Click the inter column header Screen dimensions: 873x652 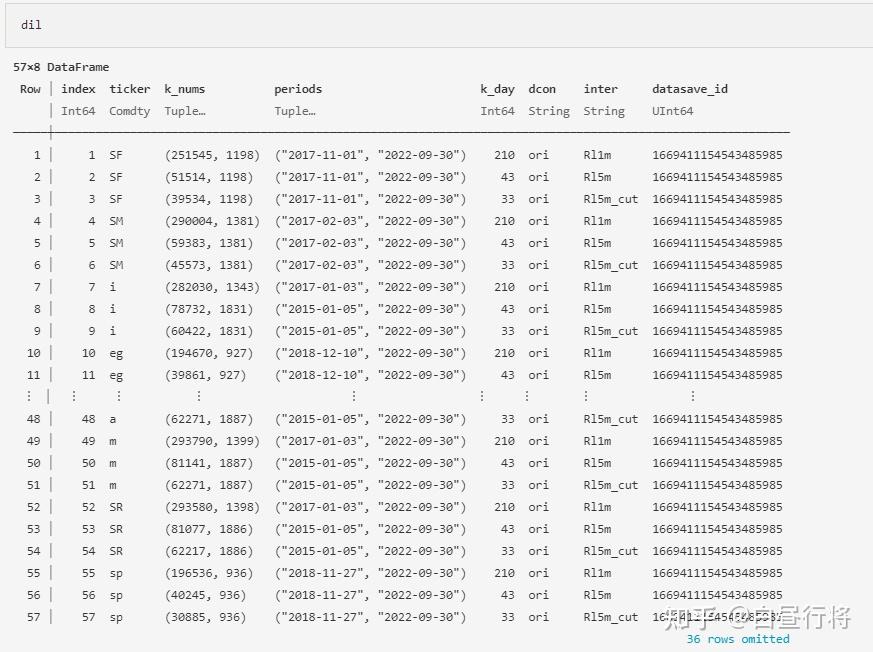[x=600, y=89]
